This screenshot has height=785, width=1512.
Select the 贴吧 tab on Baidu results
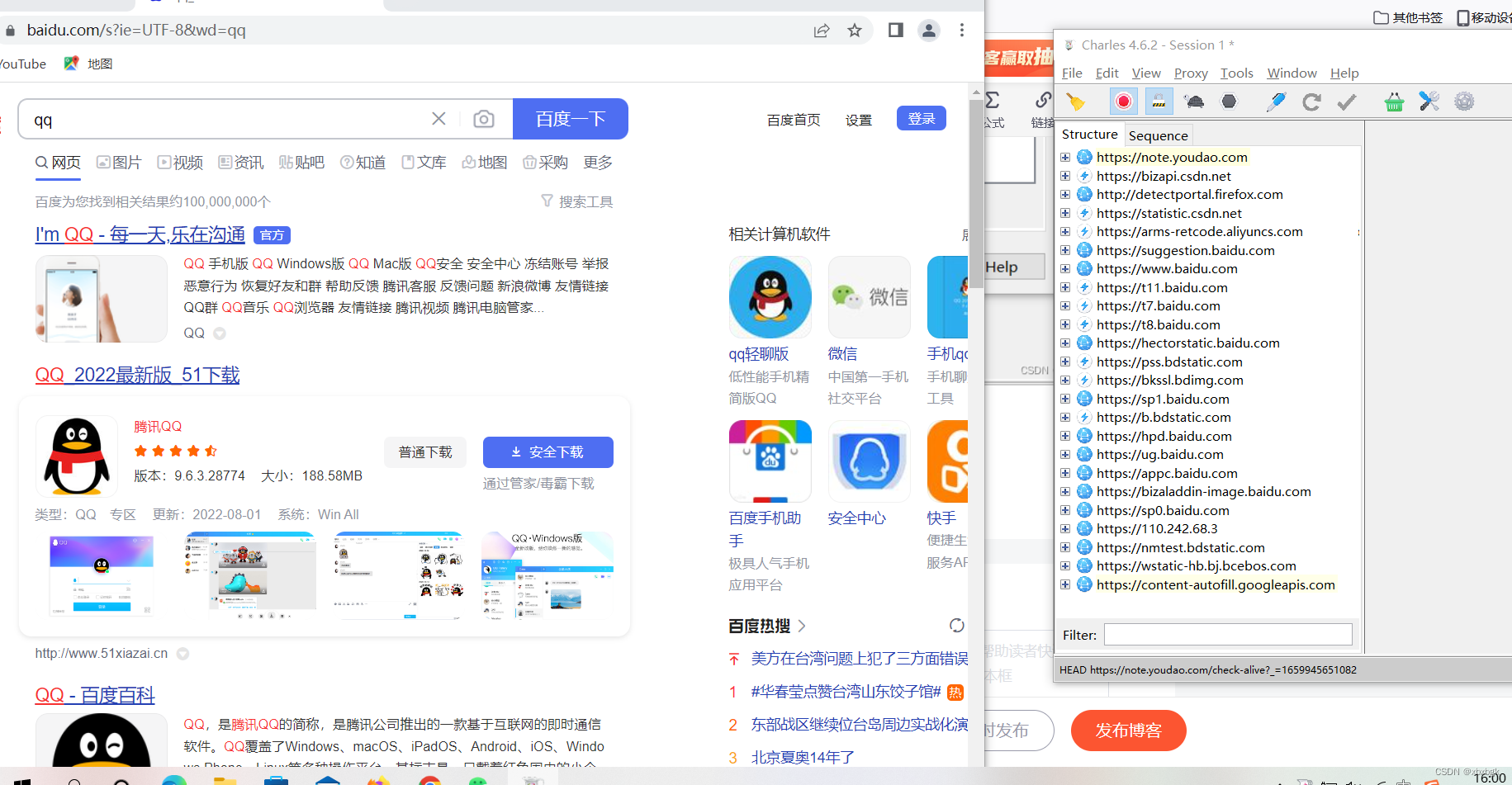tap(301, 163)
